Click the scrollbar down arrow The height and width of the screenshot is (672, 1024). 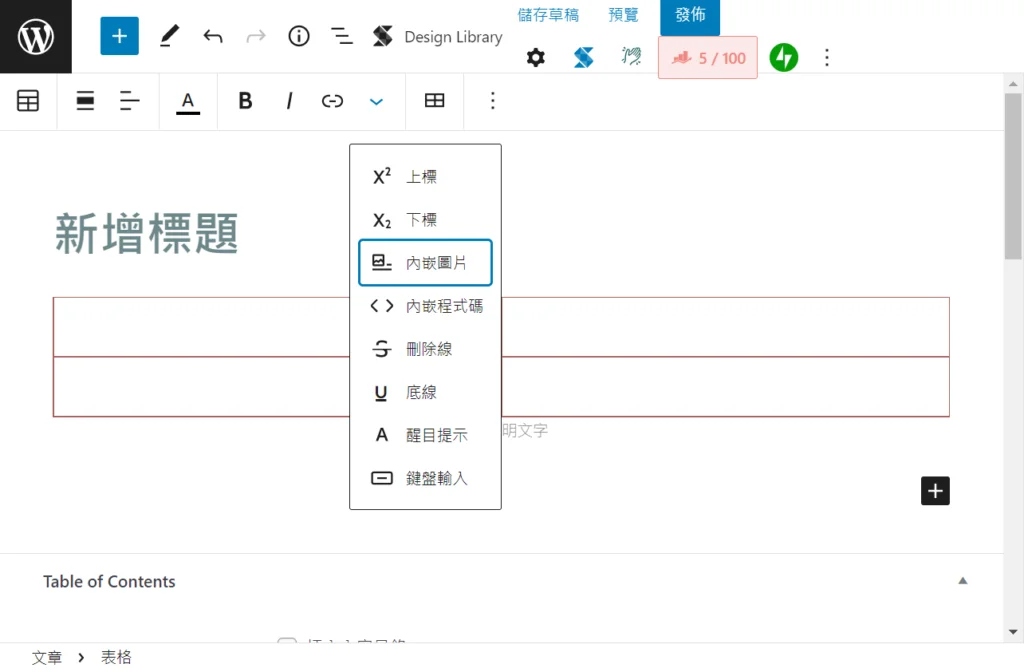(1013, 632)
